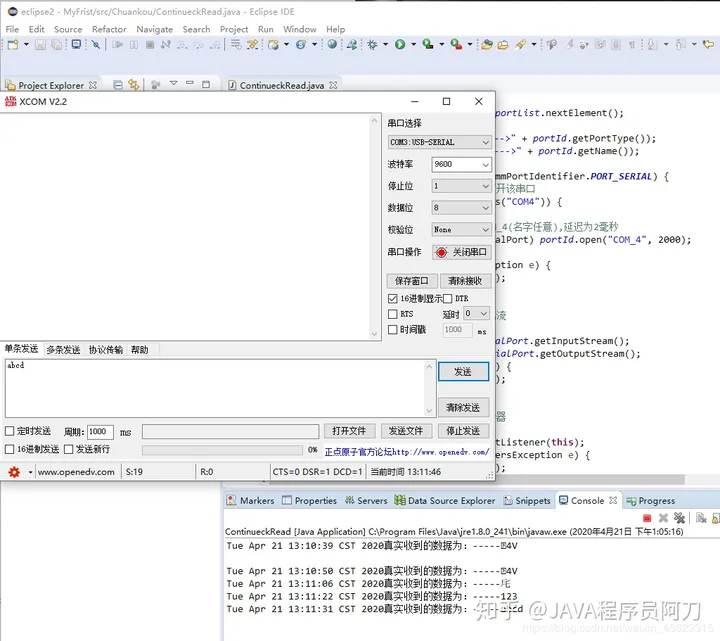This screenshot has width=720, height=641.
Task: Click the file path input field
Action: 231,432
